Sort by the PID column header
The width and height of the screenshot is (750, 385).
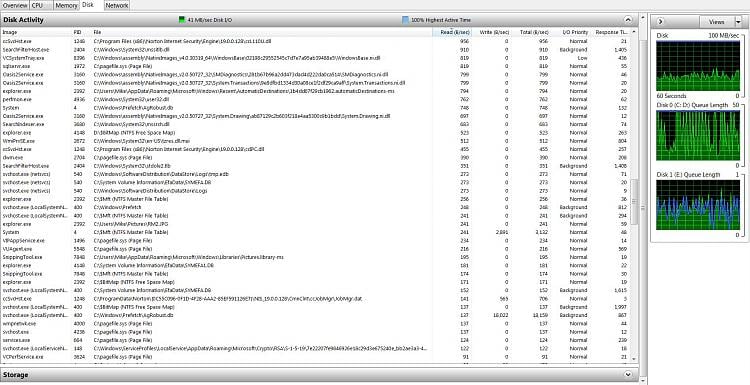(x=81, y=32)
